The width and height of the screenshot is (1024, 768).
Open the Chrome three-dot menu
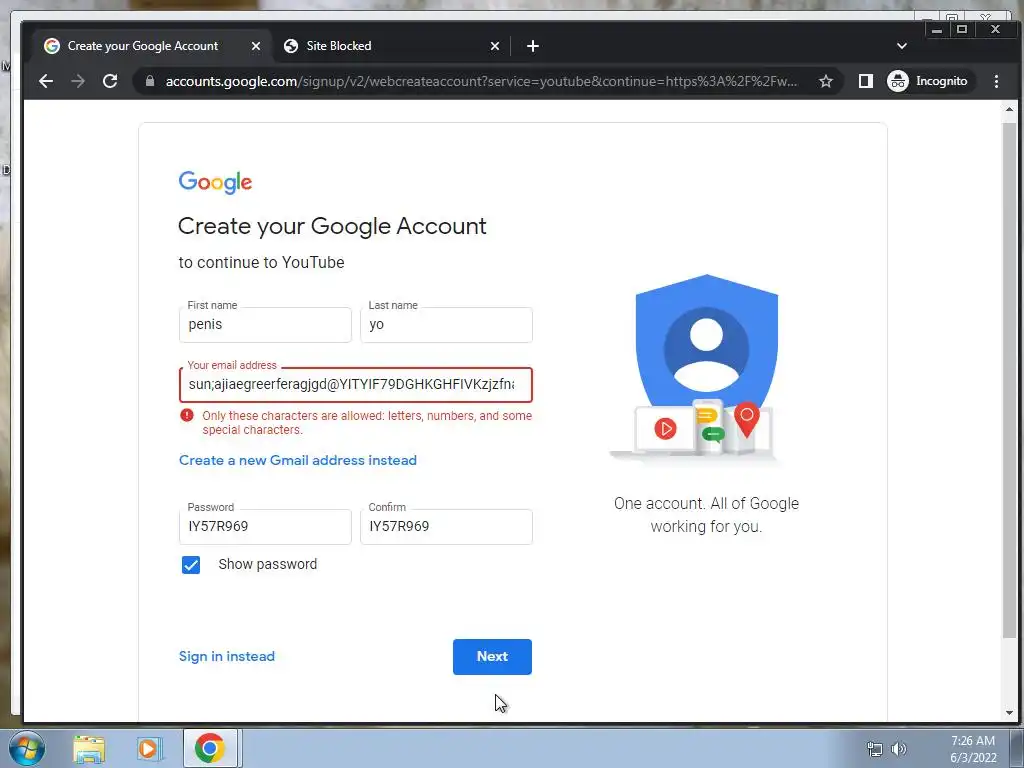pyautogui.click(x=996, y=81)
